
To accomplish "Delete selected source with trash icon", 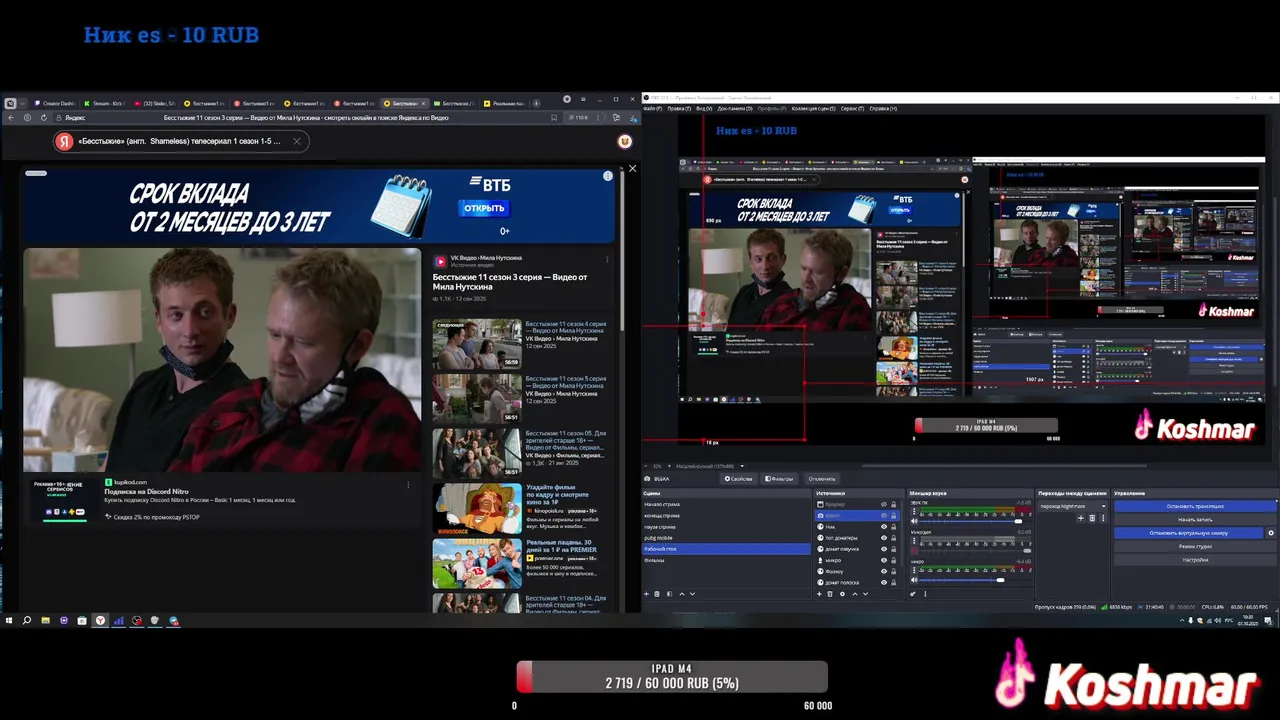I will [x=830, y=594].
